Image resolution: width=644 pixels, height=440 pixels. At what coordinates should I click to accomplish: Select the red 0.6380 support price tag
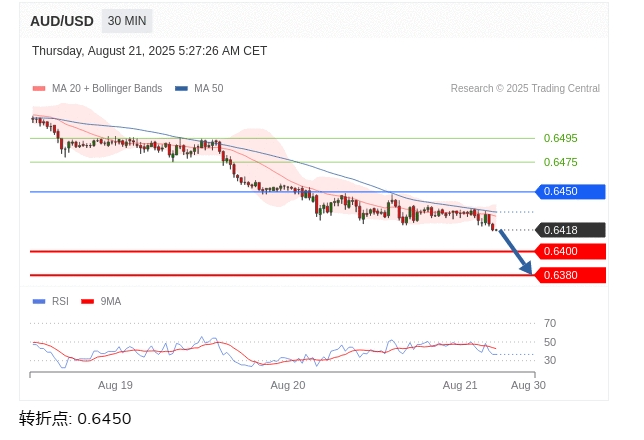click(570, 275)
